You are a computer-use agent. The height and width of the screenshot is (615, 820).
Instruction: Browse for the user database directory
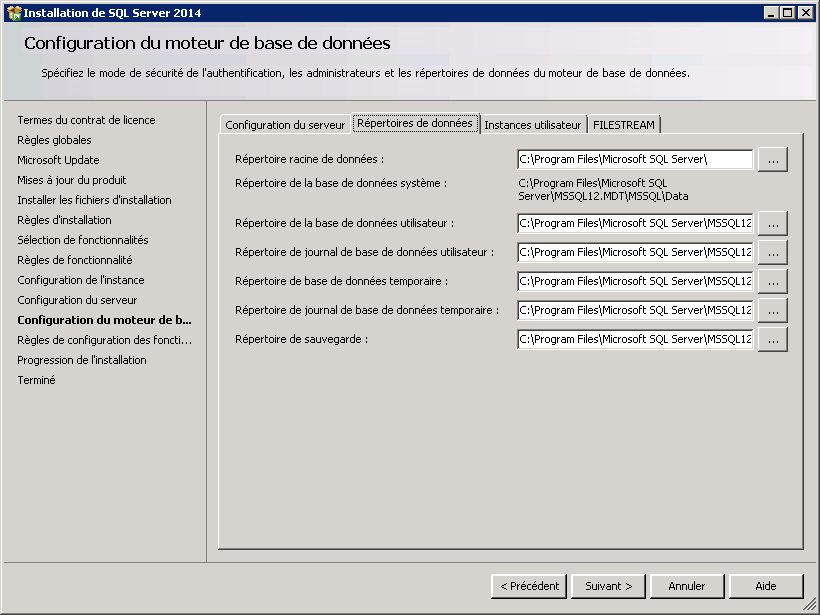click(772, 223)
